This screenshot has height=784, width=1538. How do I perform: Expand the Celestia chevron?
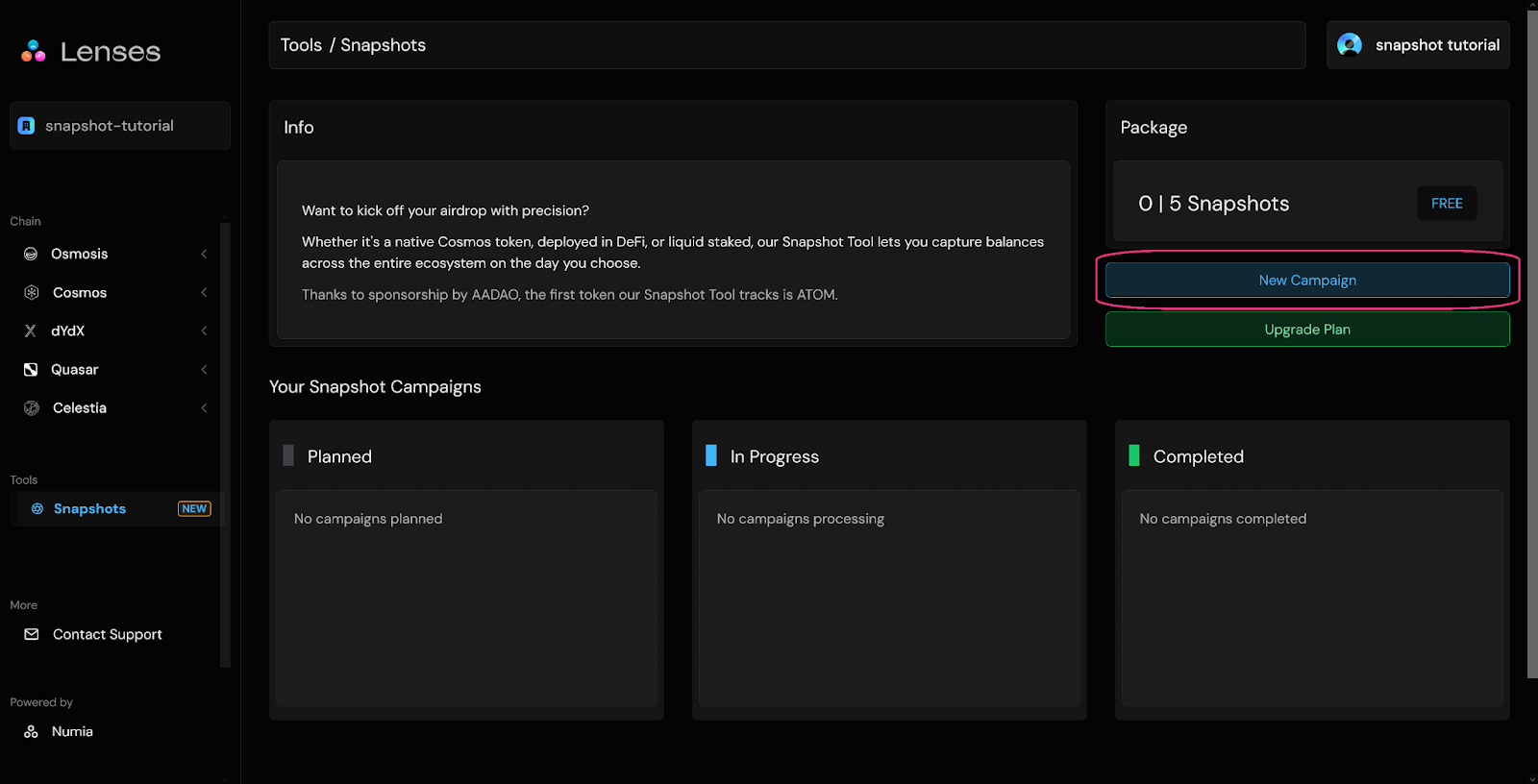pos(204,408)
